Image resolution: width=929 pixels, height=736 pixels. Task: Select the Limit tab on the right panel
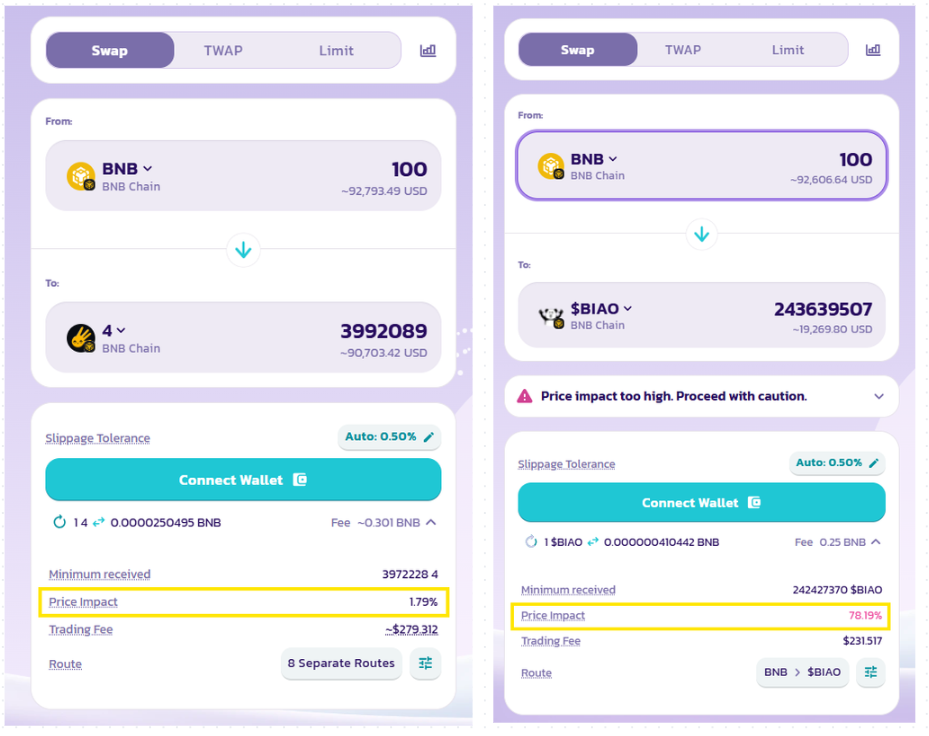tap(788, 49)
